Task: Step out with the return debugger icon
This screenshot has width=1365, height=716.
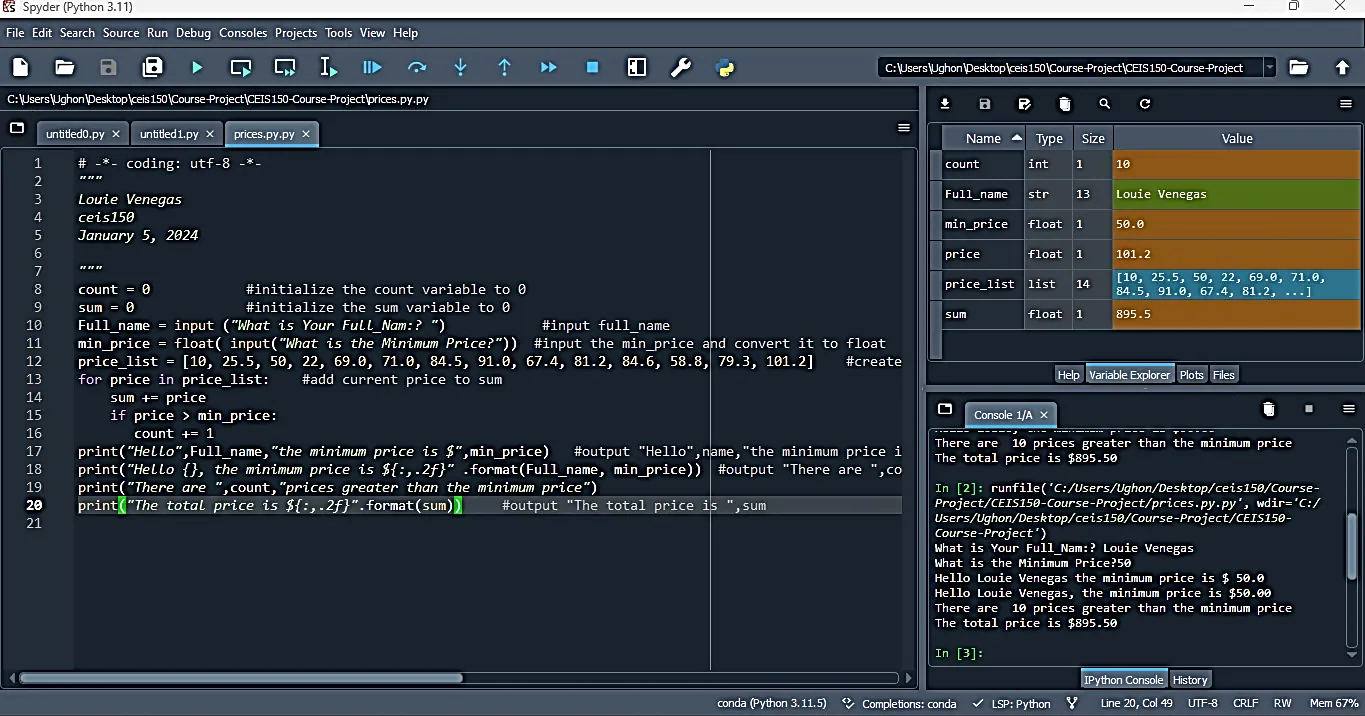Action: 504,67
